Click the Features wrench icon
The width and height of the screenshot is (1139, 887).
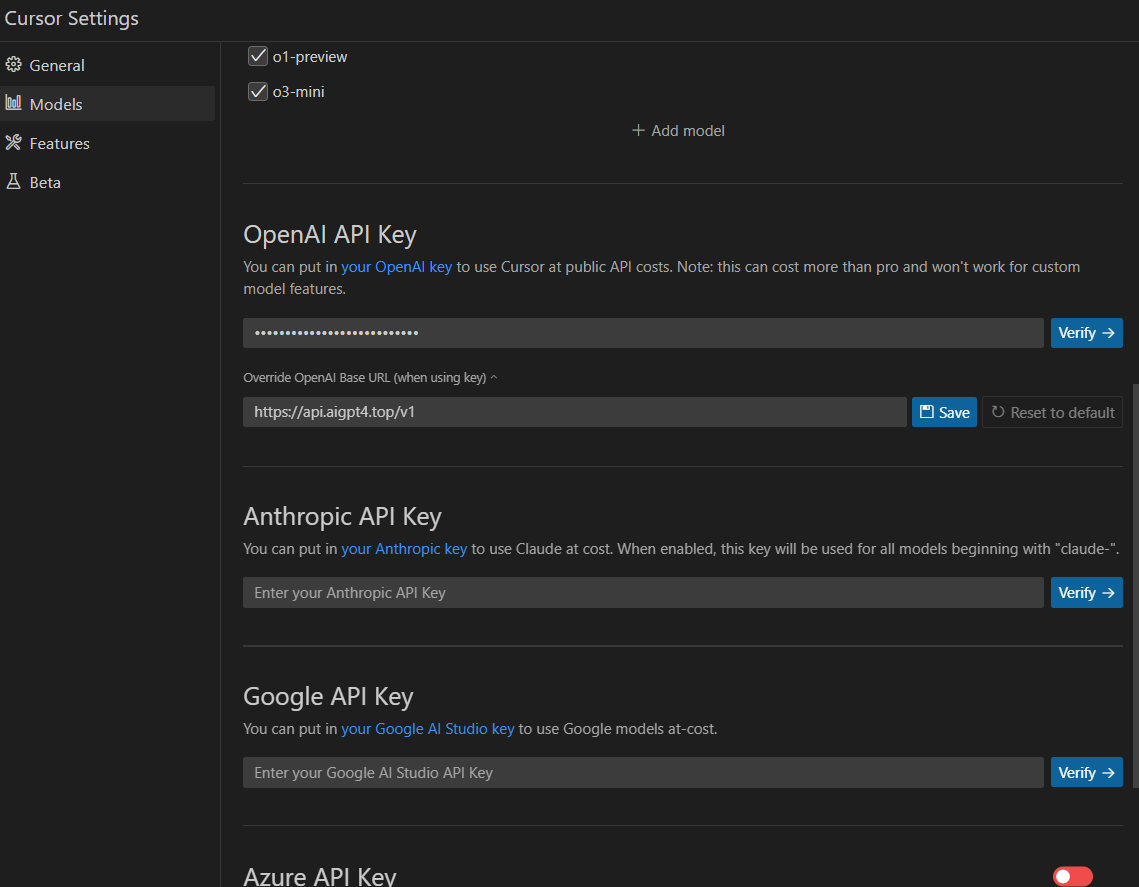[x=13, y=142]
